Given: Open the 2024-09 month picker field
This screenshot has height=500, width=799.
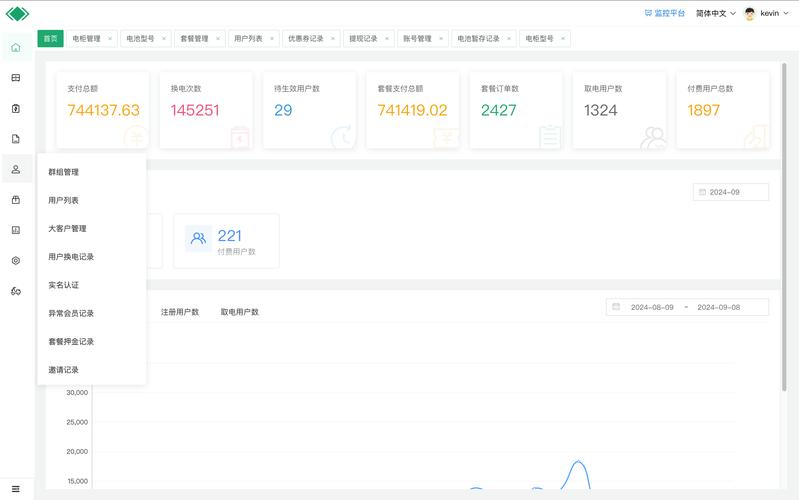Looking at the screenshot, I should click(731, 192).
